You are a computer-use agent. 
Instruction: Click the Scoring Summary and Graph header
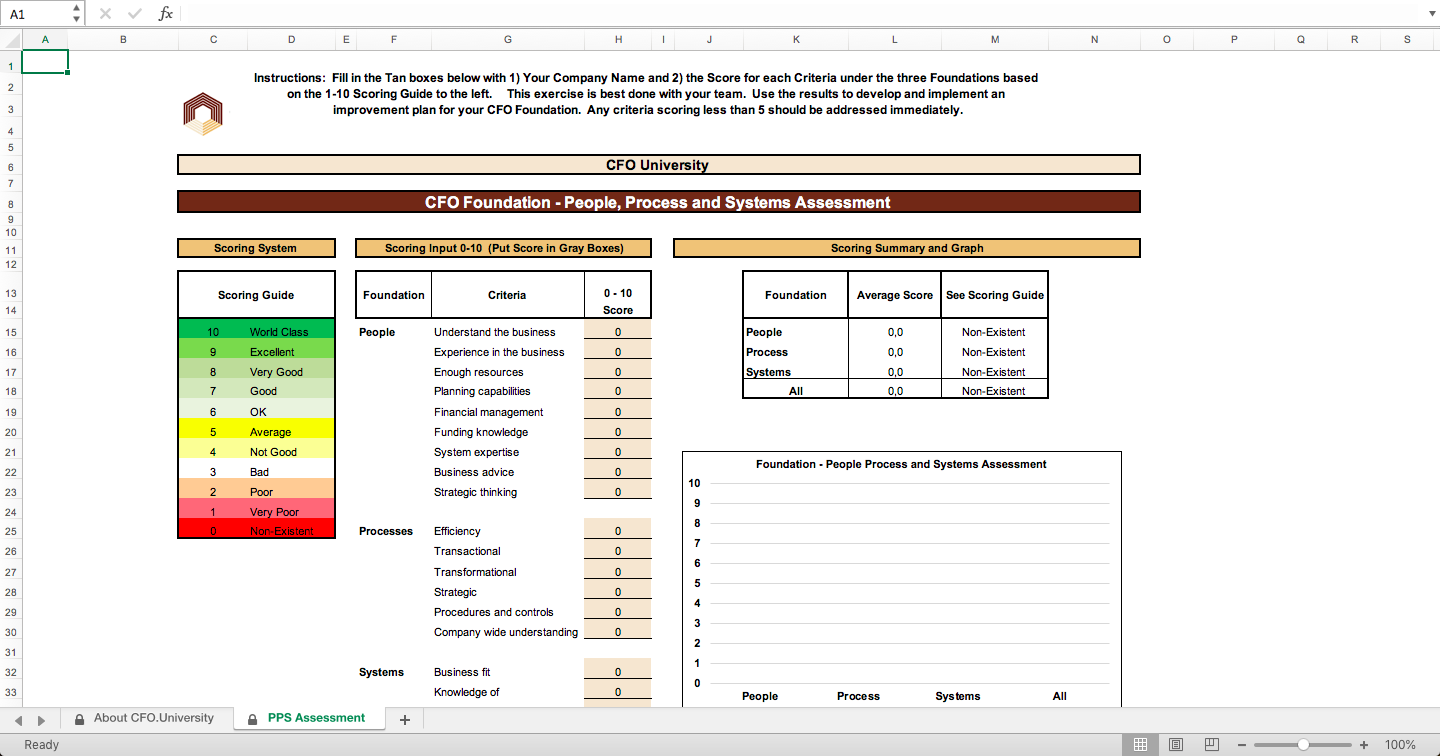point(907,248)
